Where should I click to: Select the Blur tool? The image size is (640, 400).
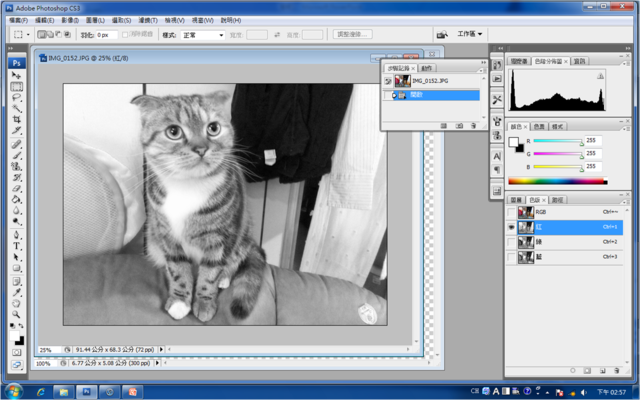point(16,211)
